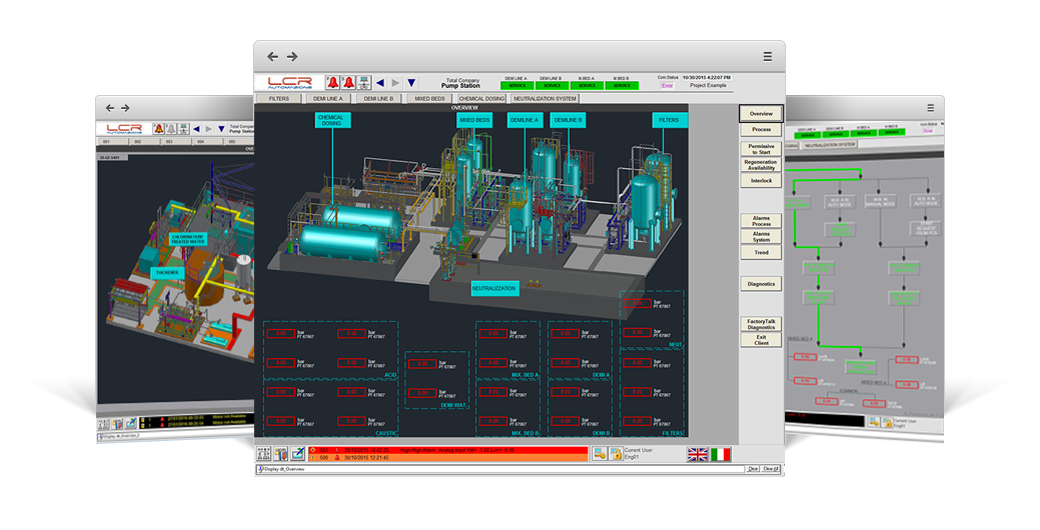This screenshot has width=1040, height=530.
Task: Switch to the NEUTRALIZATION SYSTEM tab
Action: (x=544, y=99)
